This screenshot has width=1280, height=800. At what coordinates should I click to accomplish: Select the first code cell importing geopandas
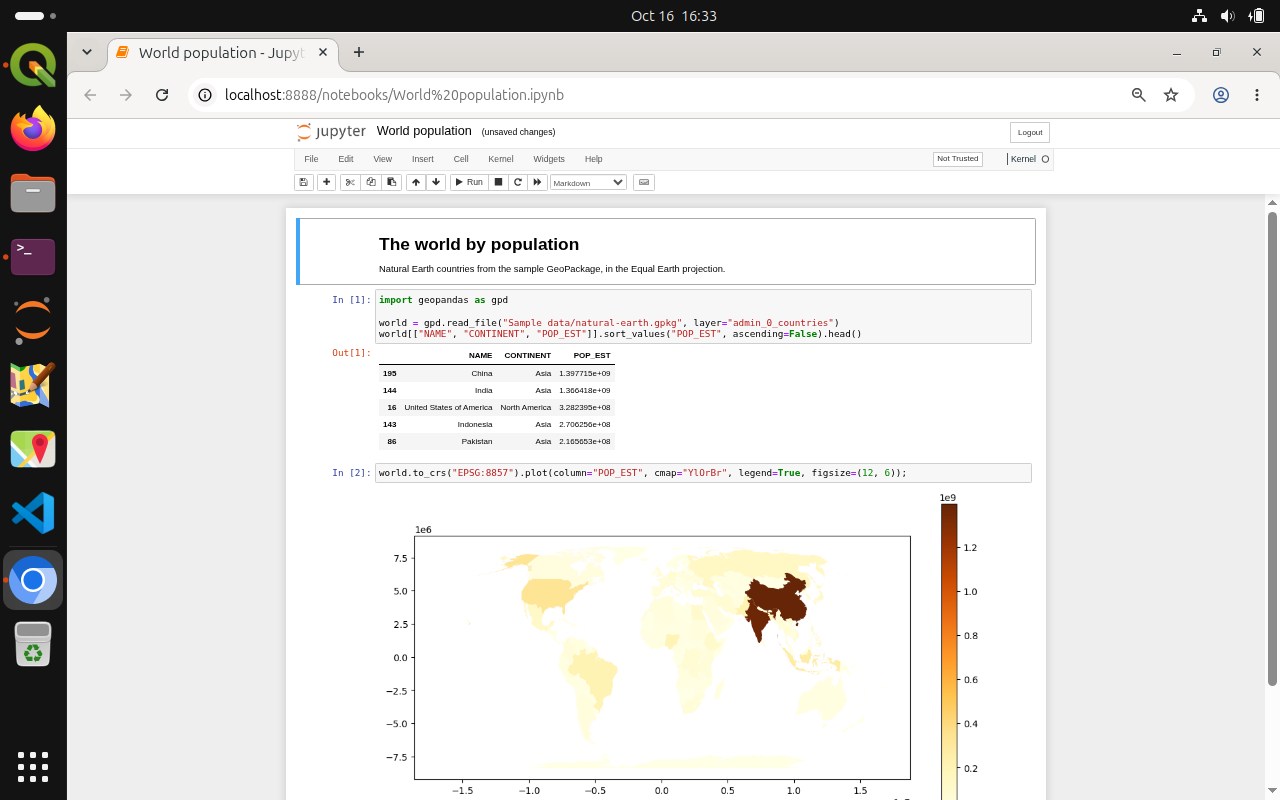[x=703, y=317]
